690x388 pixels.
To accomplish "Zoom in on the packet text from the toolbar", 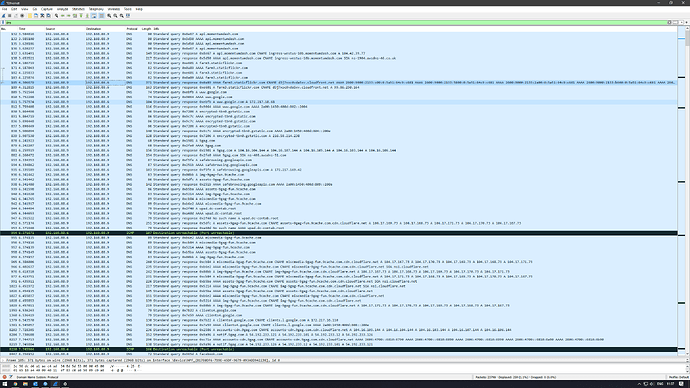I will pyautogui.click(x=109, y=15).
